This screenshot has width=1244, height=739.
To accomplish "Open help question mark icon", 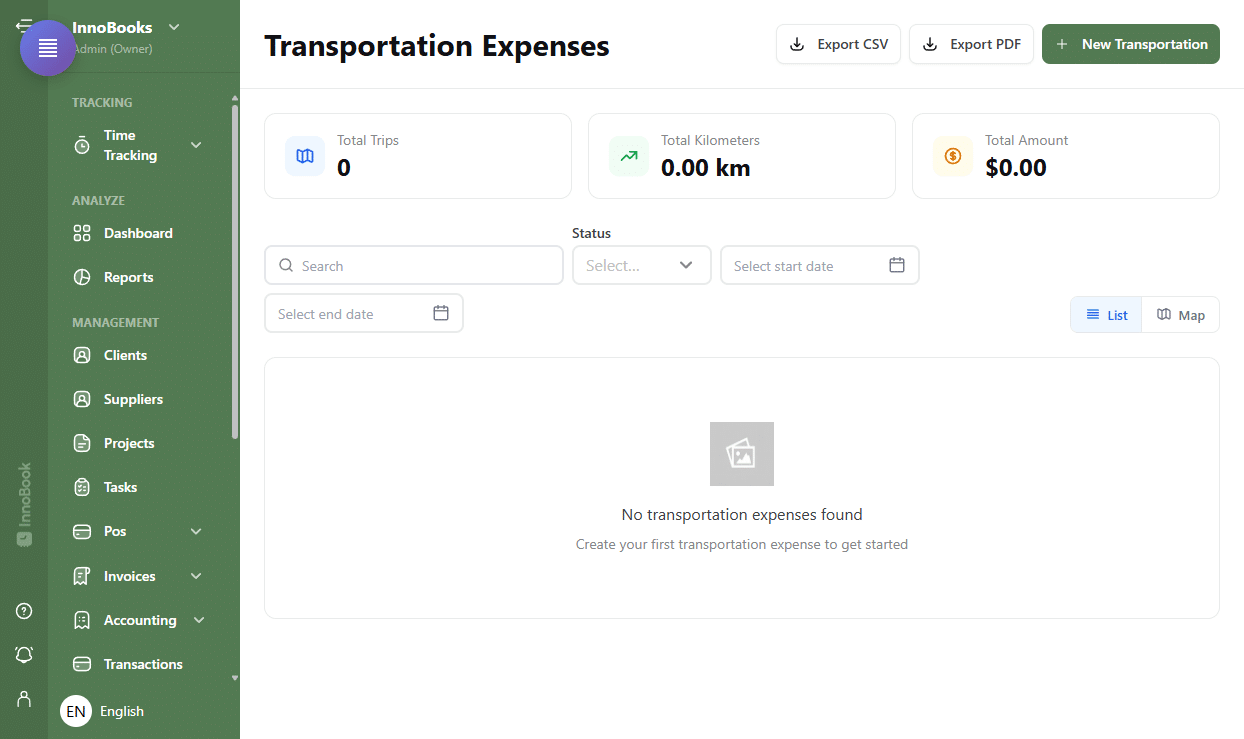I will tap(24, 611).
